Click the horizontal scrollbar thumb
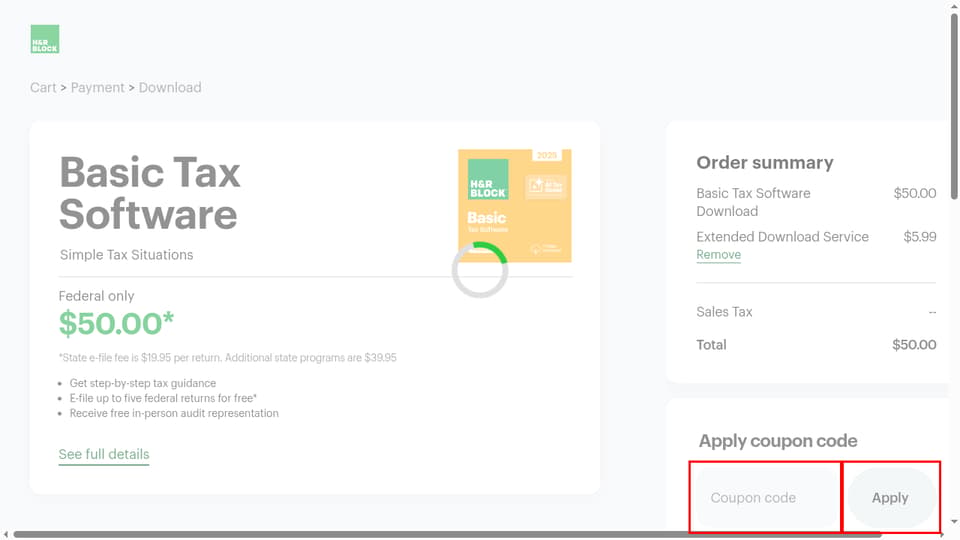 tap(447, 534)
